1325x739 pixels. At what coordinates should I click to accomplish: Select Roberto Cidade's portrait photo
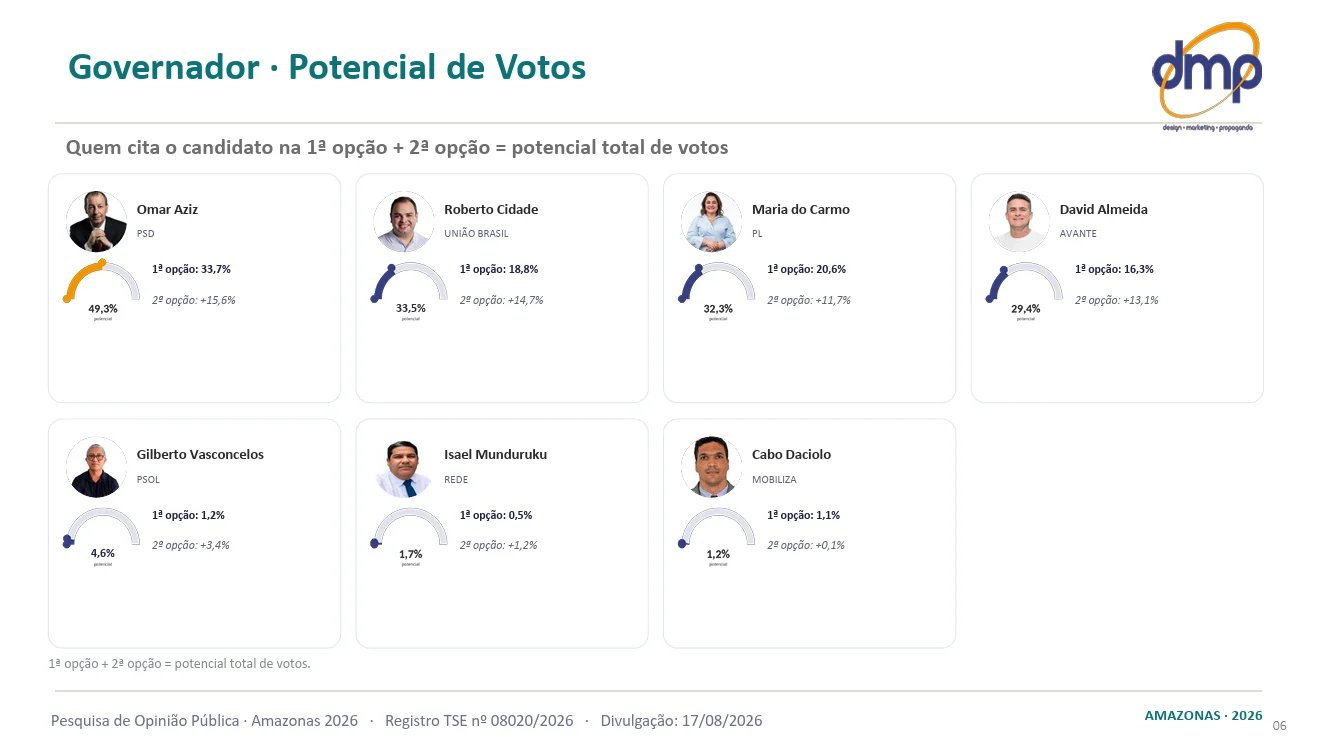404,221
